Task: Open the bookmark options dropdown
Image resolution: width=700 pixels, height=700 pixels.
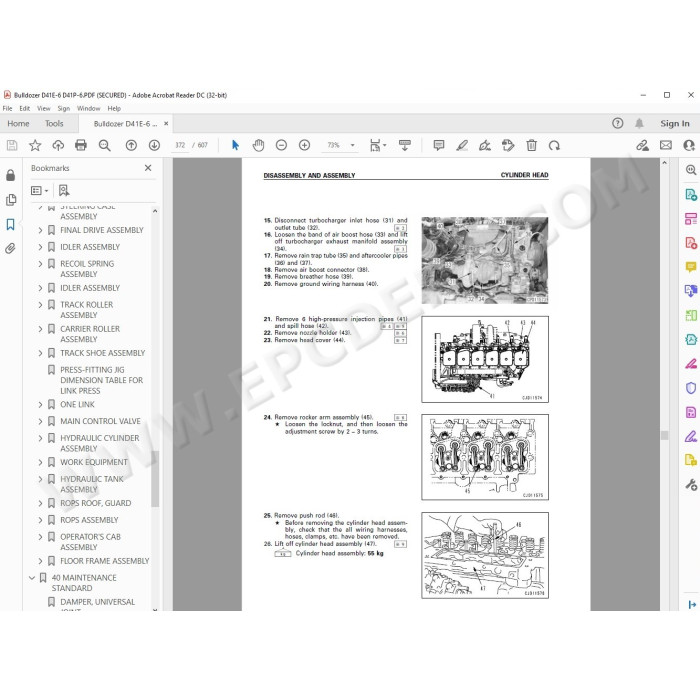Action: click(x=39, y=191)
